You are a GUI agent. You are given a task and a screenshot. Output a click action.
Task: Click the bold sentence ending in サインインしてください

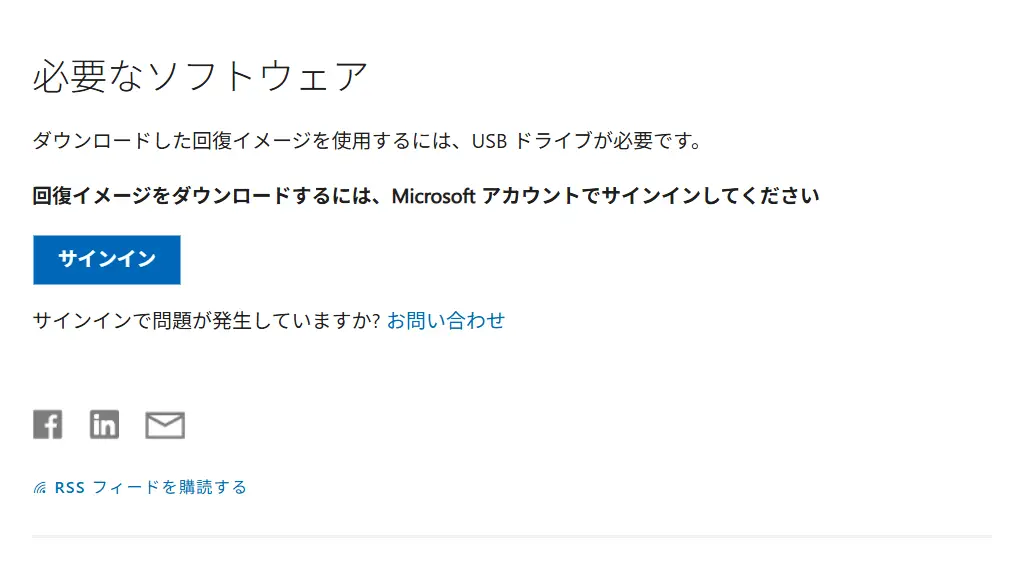tap(426, 196)
